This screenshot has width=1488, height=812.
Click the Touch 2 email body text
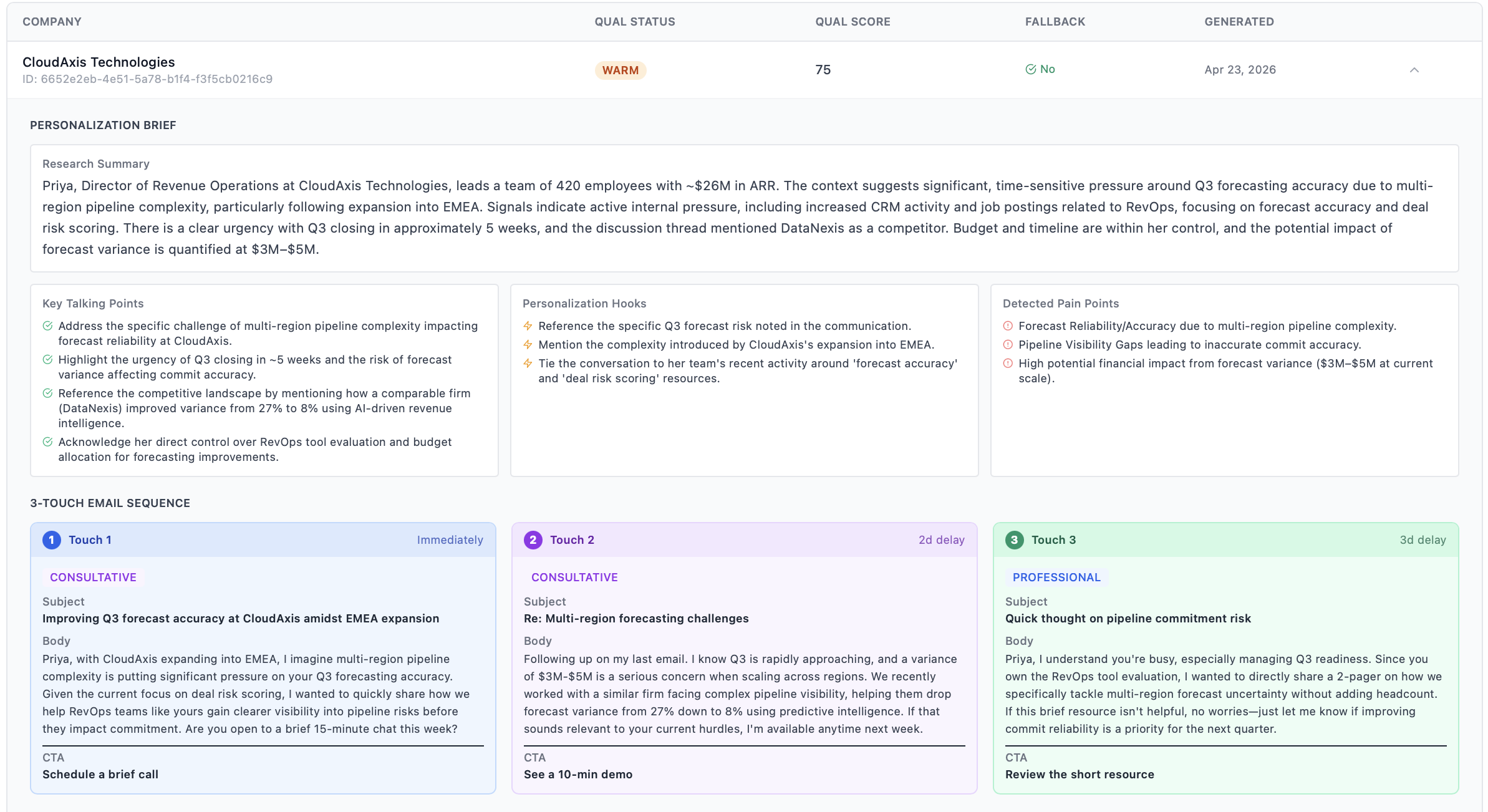(x=740, y=694)
